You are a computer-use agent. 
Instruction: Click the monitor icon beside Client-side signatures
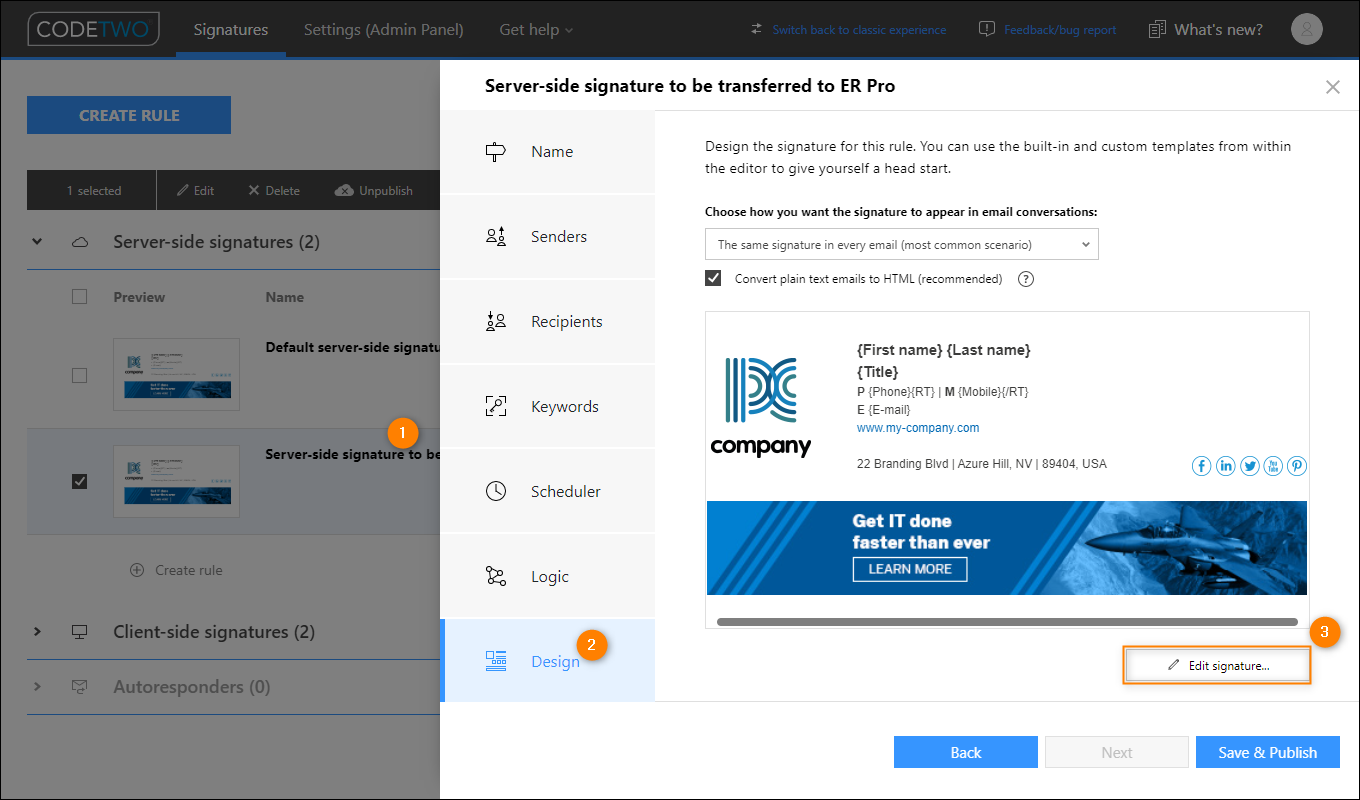click(x=80, y=632)
